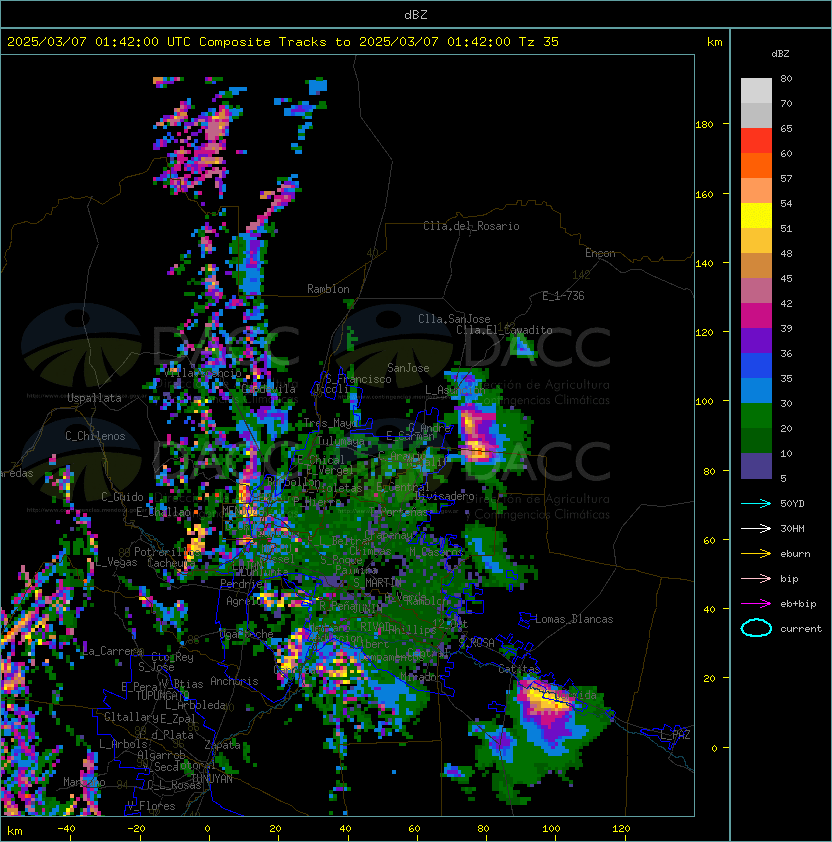Click the 'km' label at bottom-left axis

(x=15, y=831)
